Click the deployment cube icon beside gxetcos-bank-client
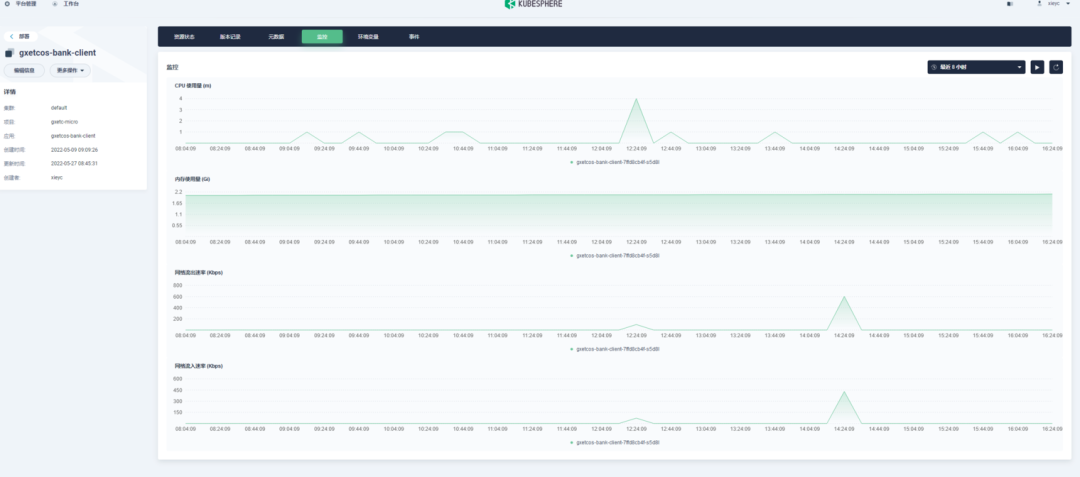 pyautogui.click(x=9, y=53)
